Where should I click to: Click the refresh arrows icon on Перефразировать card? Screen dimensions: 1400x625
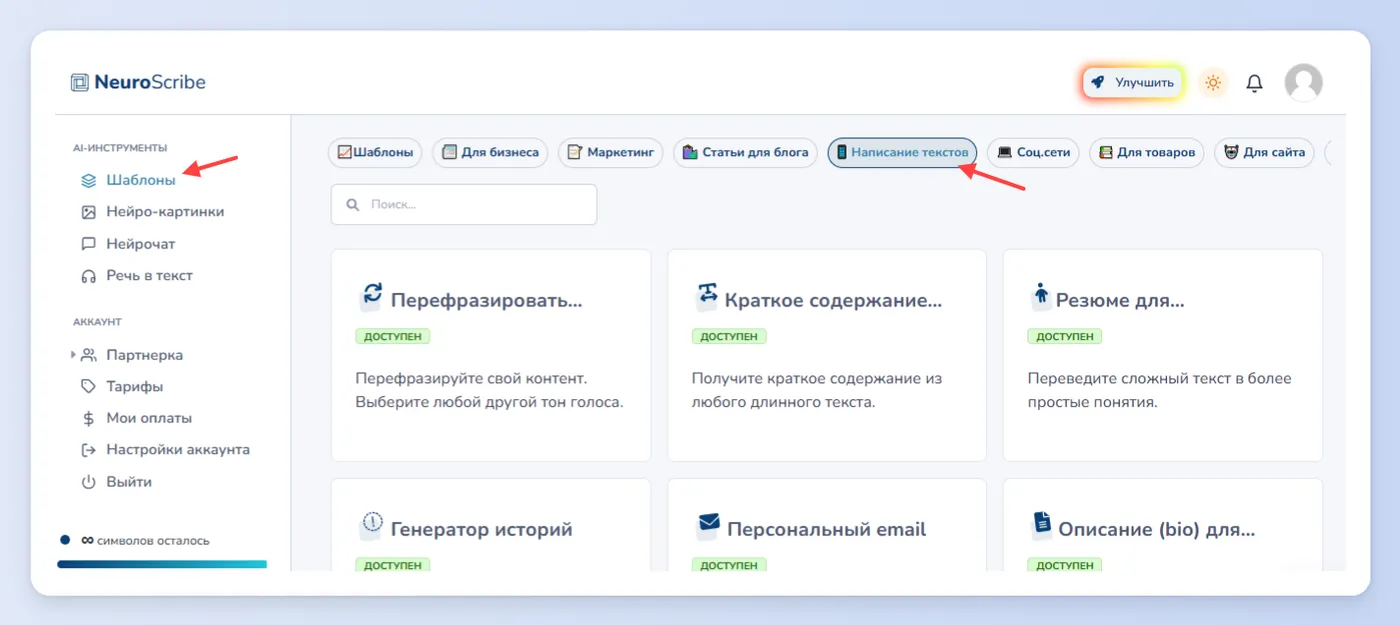[372, 295]
